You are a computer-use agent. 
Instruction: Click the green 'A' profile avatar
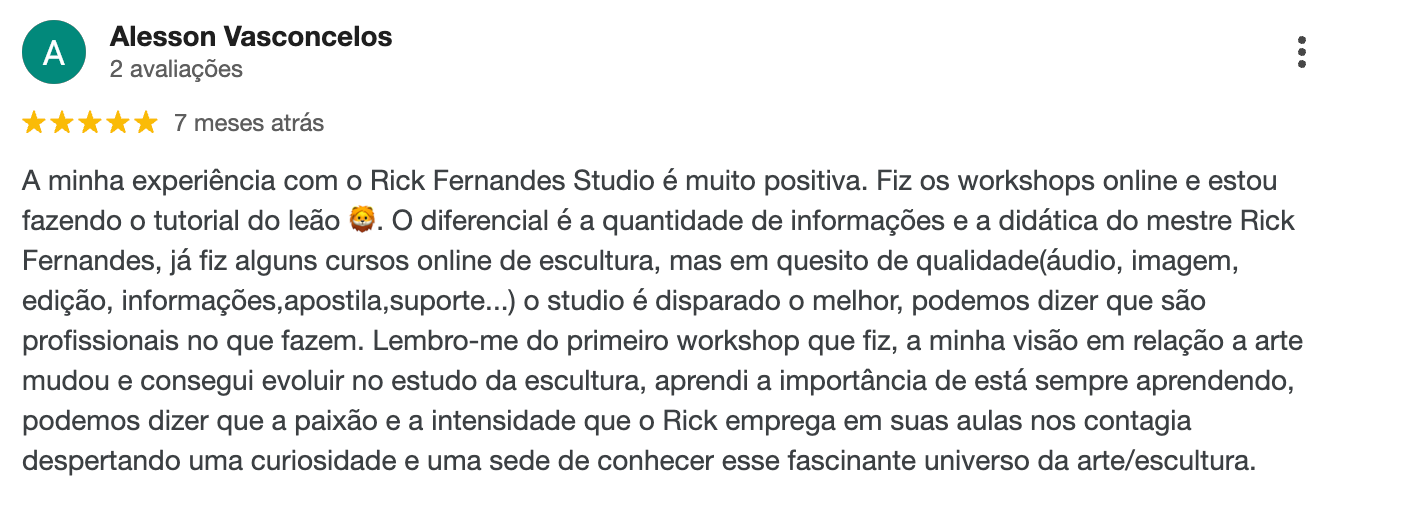point(53,53)
